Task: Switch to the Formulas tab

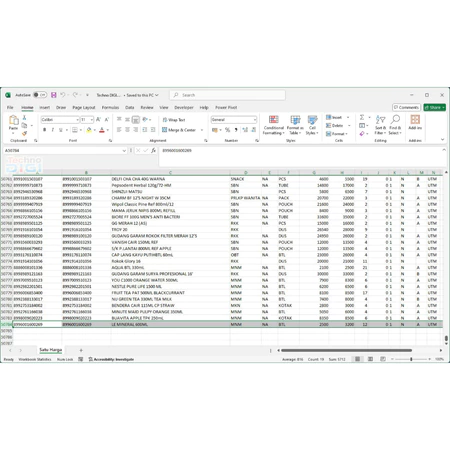Action: click(x=110, y=107)
